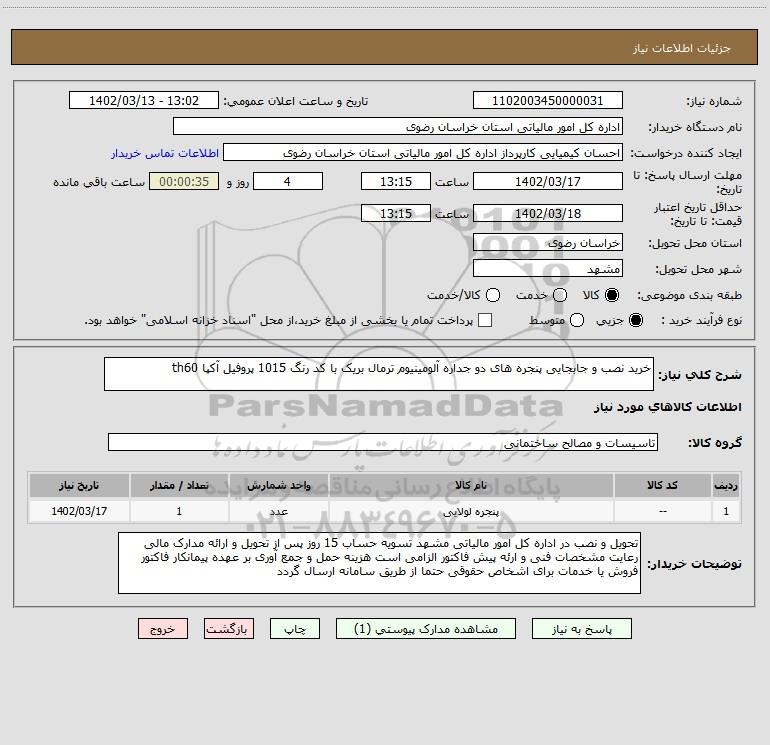Click the کد کالا column header
Screen dimensions: 770x745
click(662, 485)
